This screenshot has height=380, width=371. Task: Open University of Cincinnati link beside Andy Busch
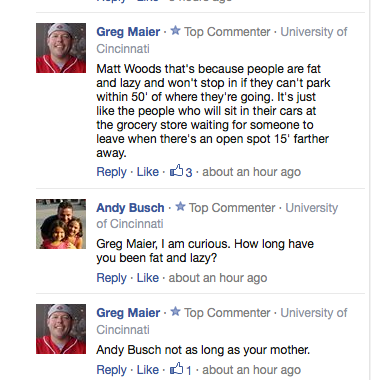click(x=217, y=216)
